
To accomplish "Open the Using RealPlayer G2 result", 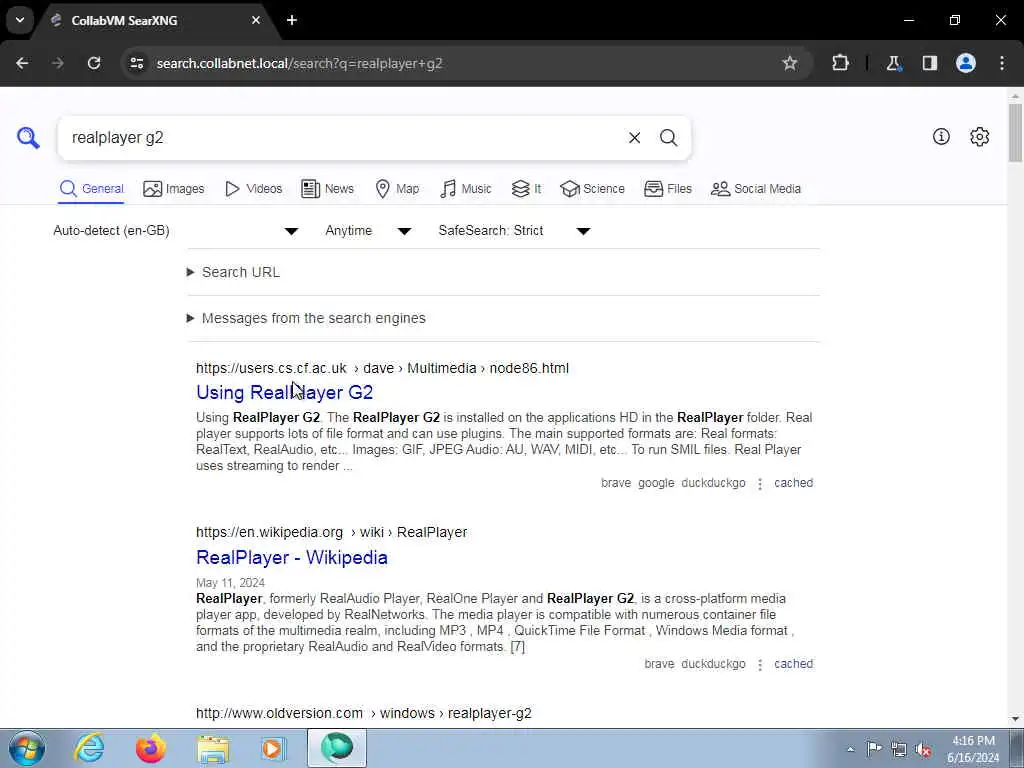I will click(284, 392).
